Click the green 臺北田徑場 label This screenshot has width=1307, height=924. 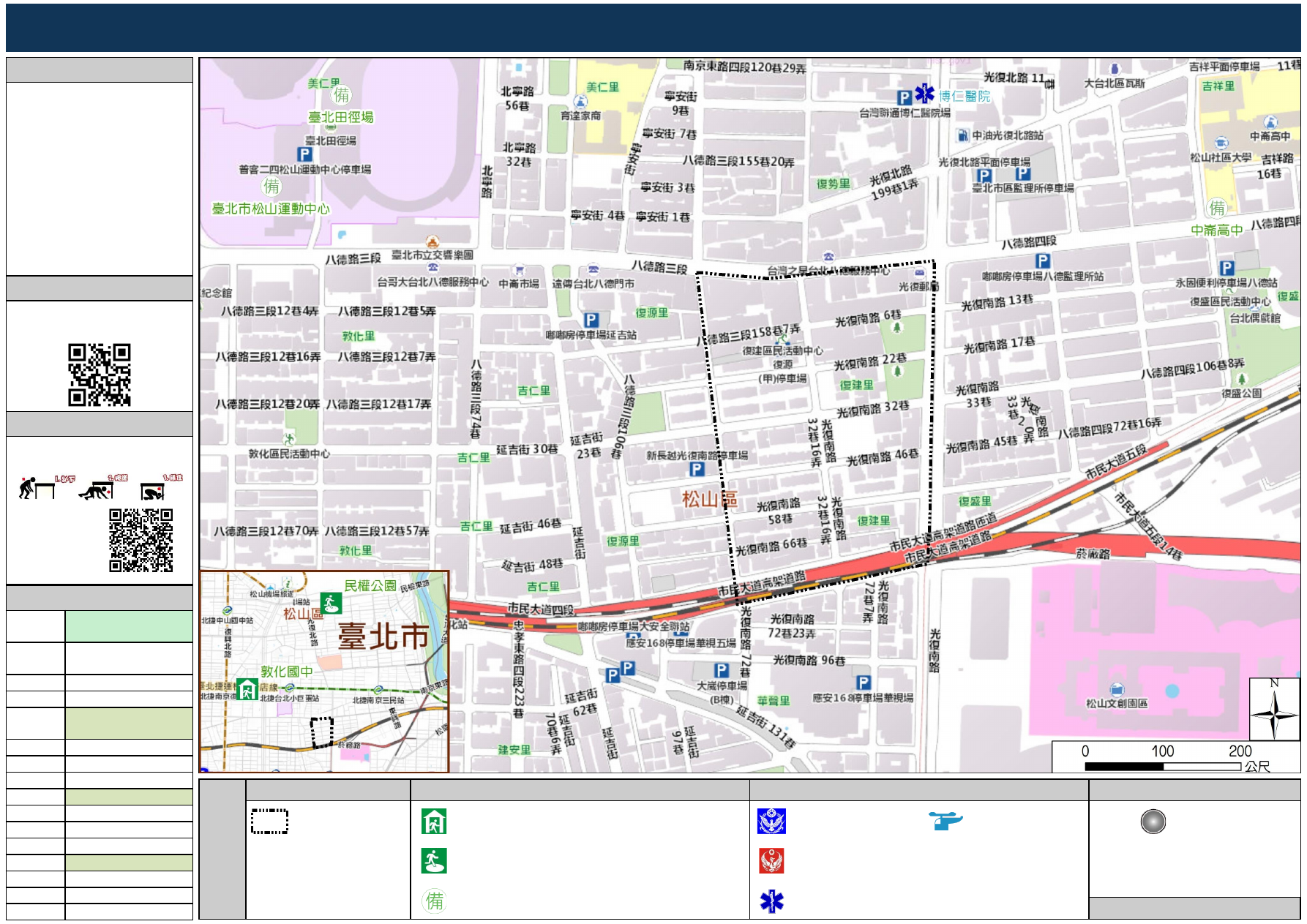click(341, 117)
